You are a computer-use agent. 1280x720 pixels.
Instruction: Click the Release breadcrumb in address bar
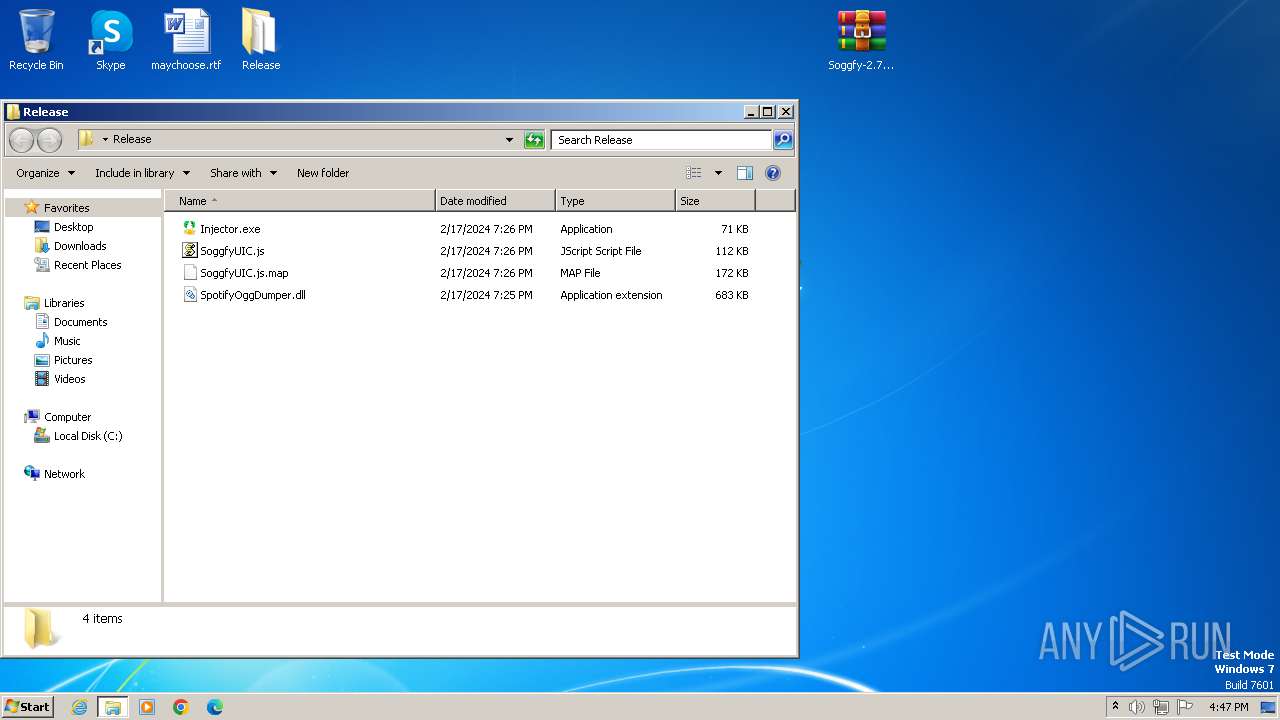tap(132, 140)
